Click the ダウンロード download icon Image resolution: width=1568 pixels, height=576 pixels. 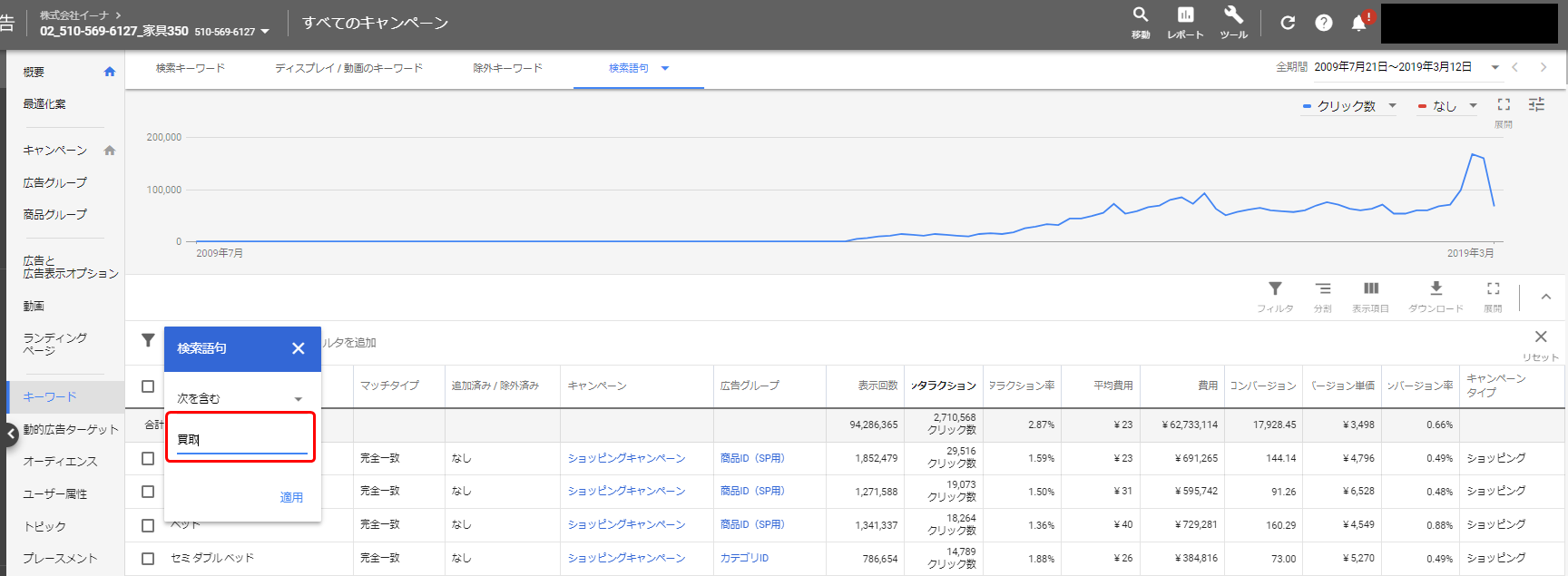(1436, 288)
